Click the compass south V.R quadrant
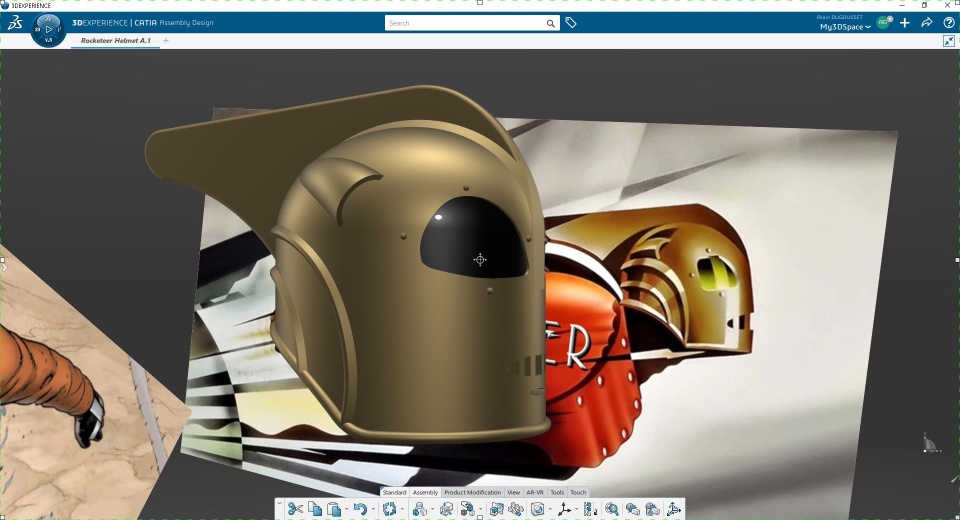Screen dimensions: 960x520 48,40
